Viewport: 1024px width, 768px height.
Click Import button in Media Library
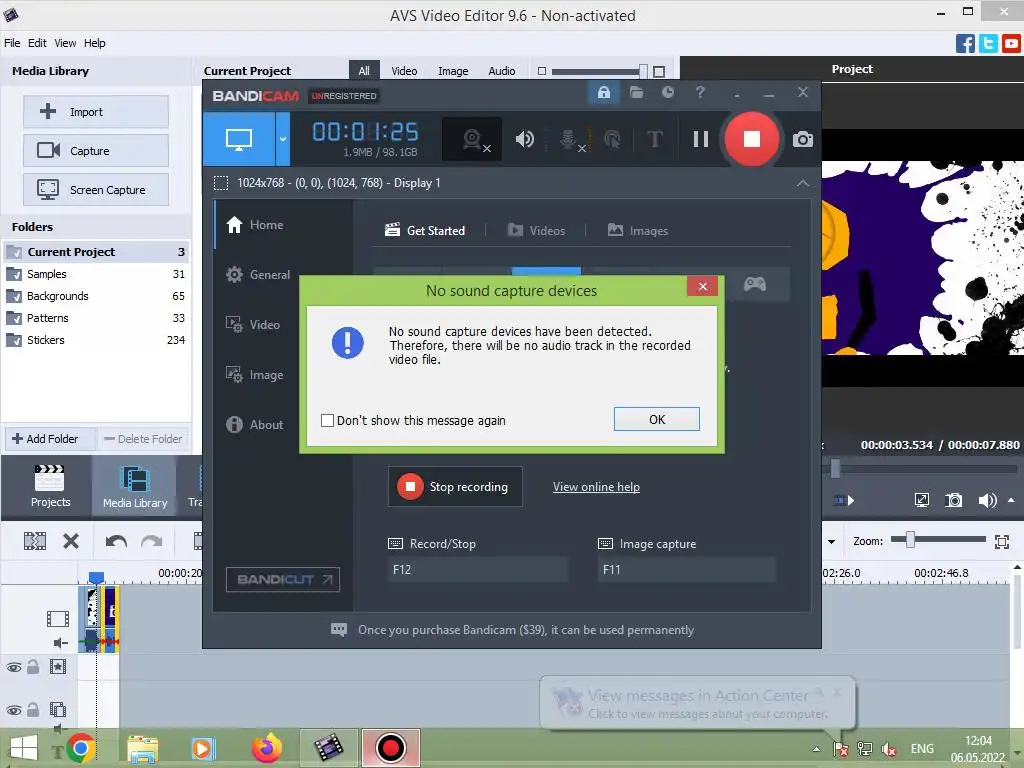[96, 112]
